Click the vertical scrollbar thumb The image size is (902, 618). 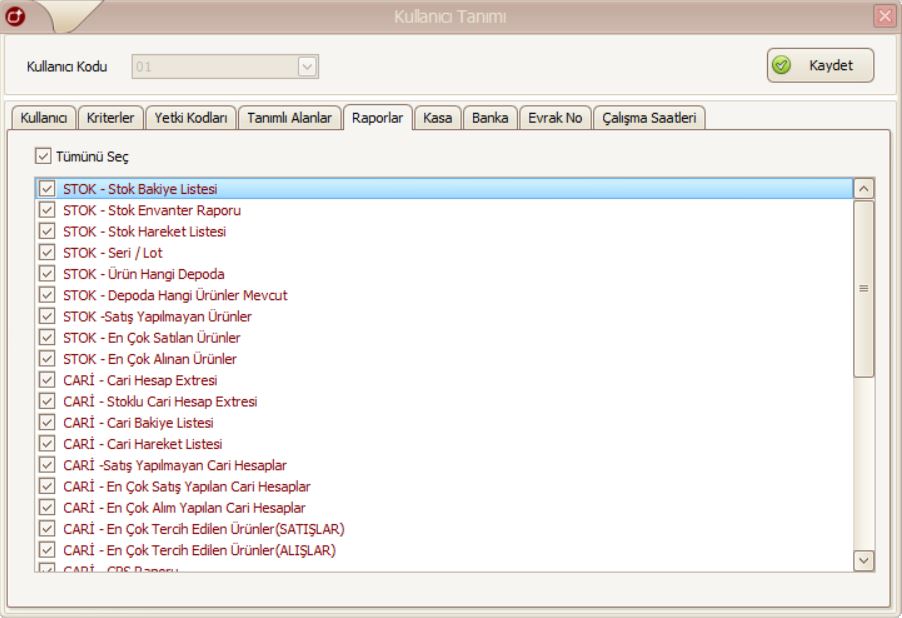click(x=863, y=288)
